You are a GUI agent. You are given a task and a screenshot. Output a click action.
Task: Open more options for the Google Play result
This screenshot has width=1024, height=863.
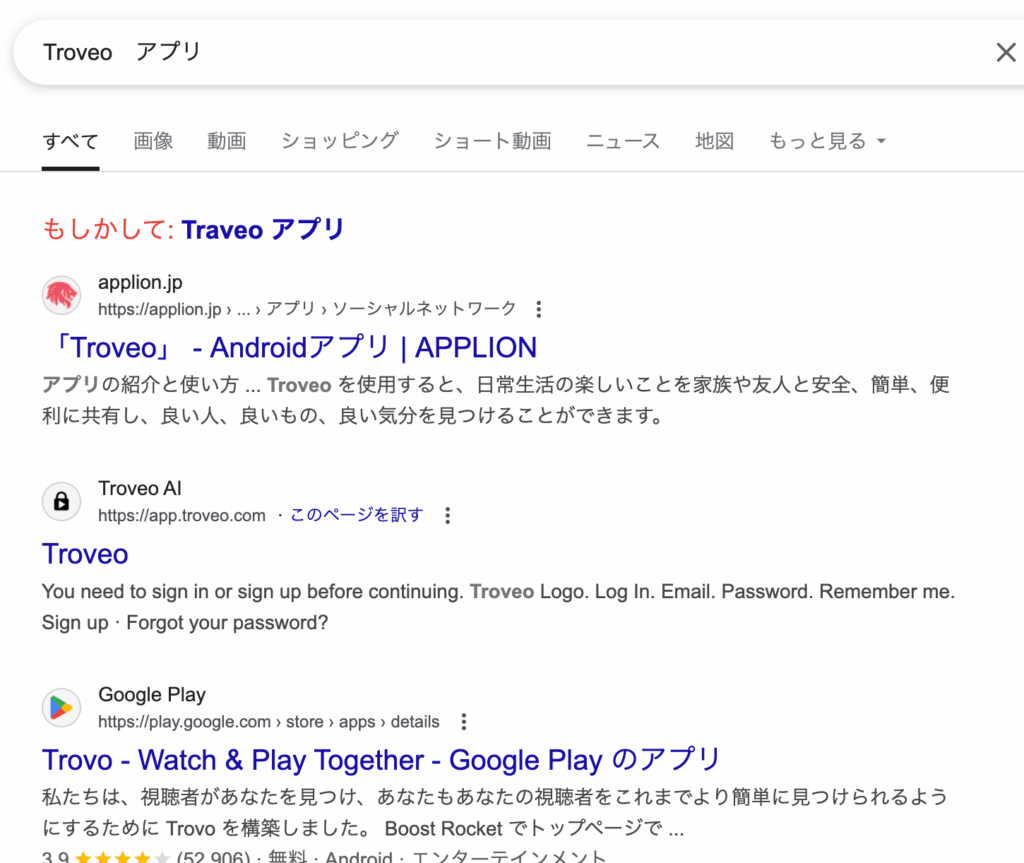[464, 722]
